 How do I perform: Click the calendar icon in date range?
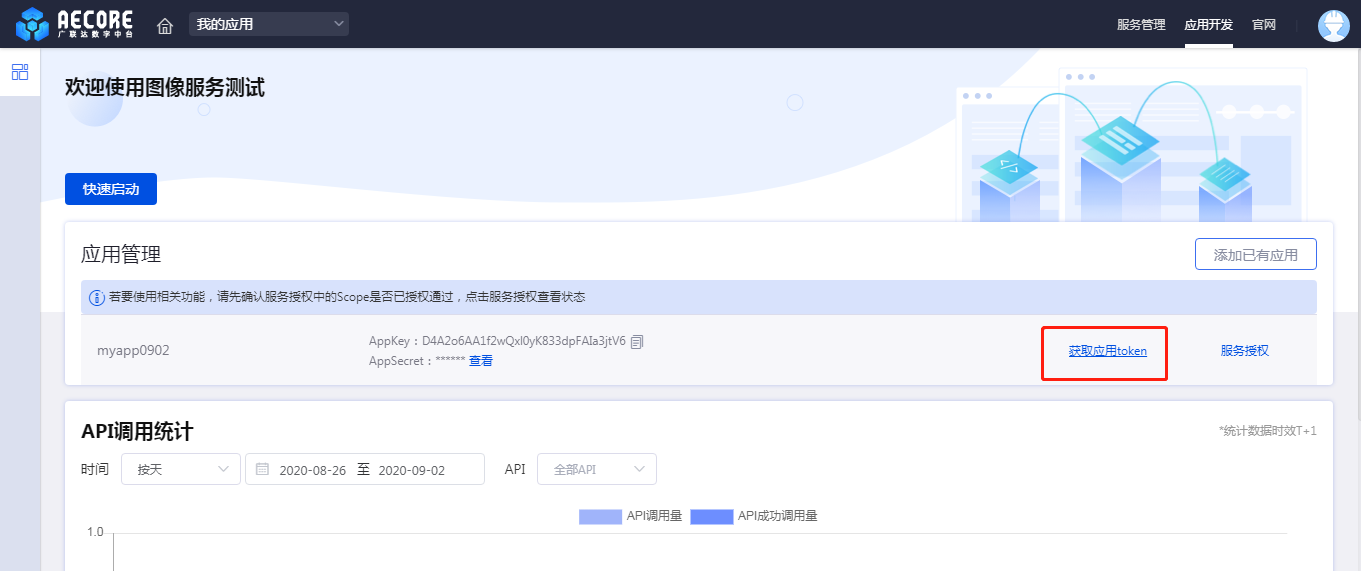tap(262, 469)
